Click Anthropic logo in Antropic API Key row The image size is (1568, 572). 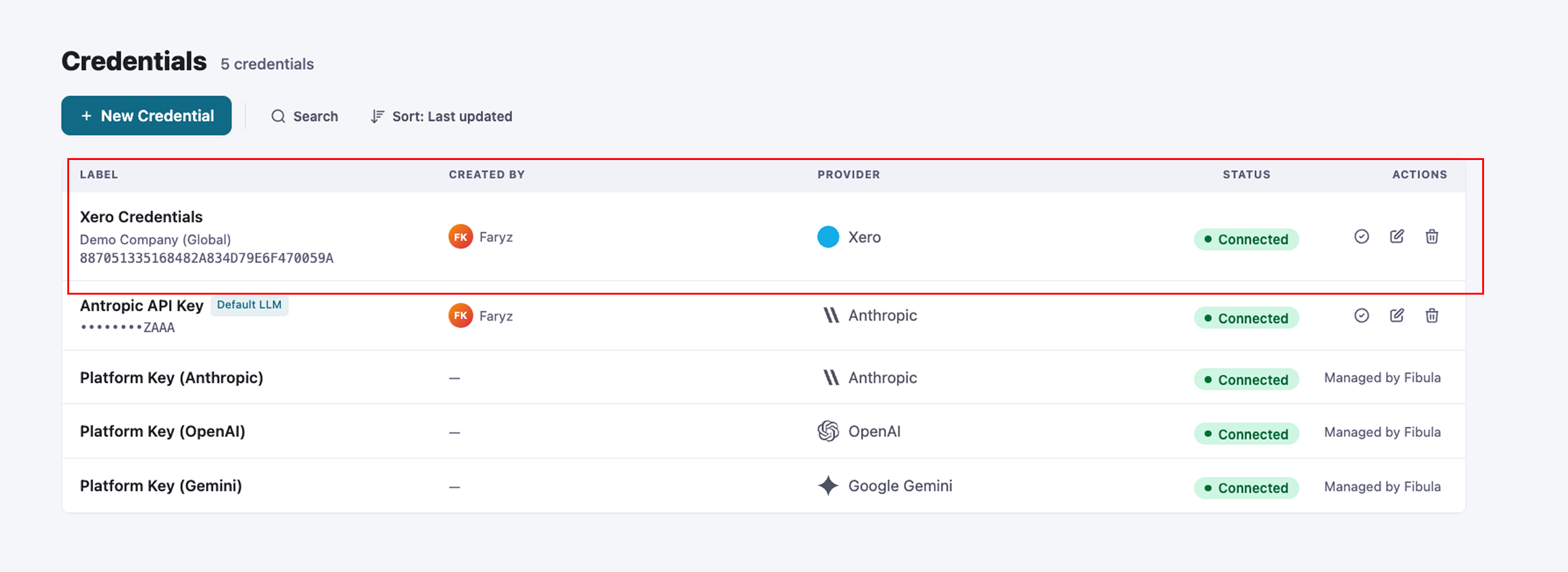tap(831, 316)
